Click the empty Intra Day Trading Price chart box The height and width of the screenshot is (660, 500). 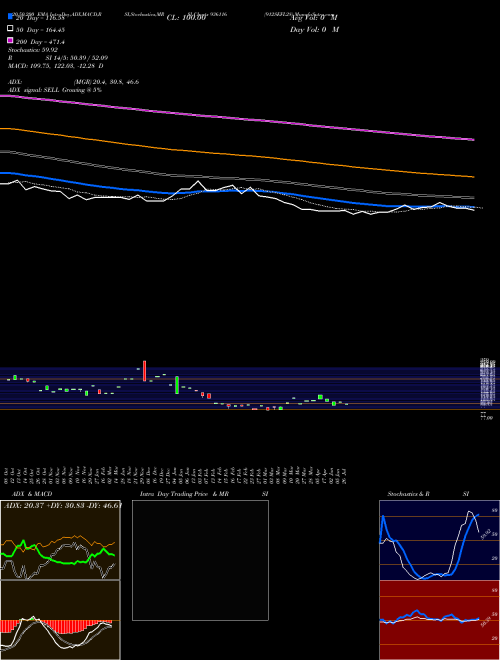coord(200,560)
